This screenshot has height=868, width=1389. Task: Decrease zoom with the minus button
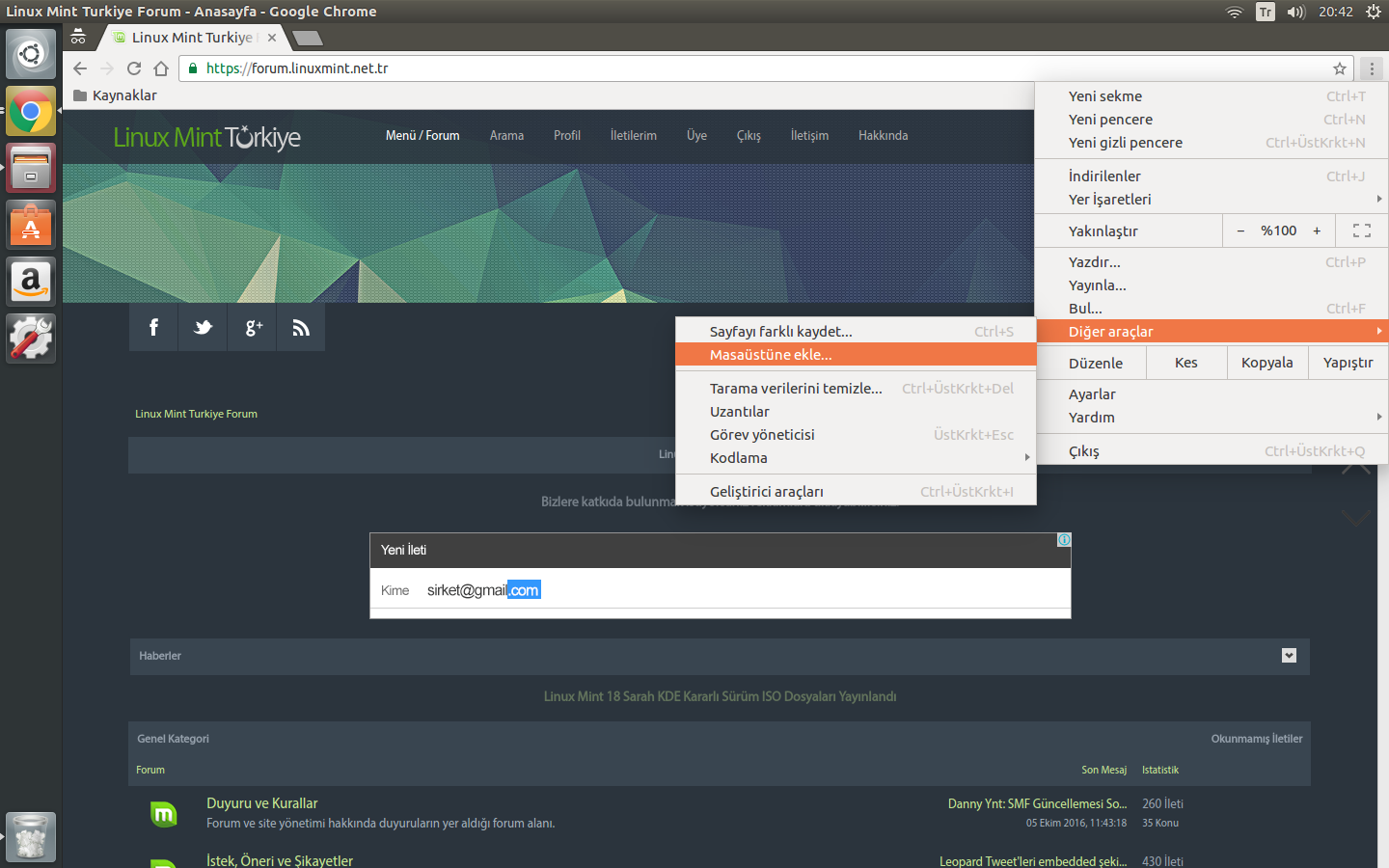(x=1240, y=231)
